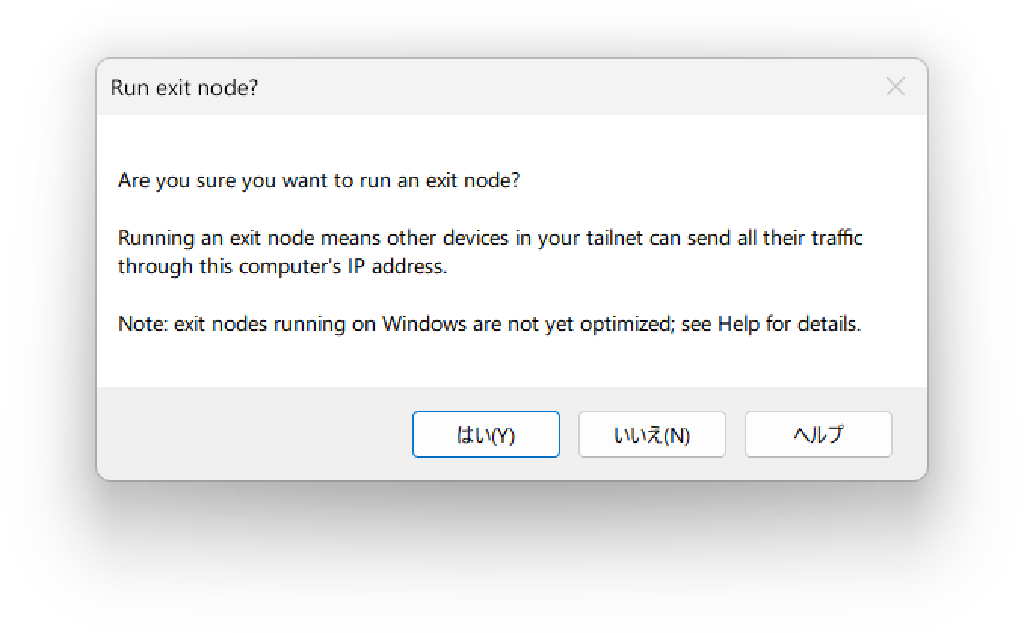Image resolution: width=1024 pixels, height=633 pixels.
Task: Click the gray footer left of はい(Y)
Action: pyautogui.click(x=250, y=435)
